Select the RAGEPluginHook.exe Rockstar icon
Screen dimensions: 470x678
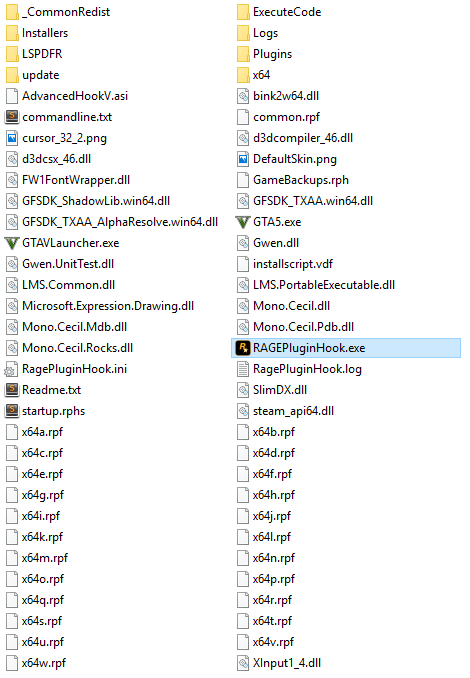[x=243, y=348]
